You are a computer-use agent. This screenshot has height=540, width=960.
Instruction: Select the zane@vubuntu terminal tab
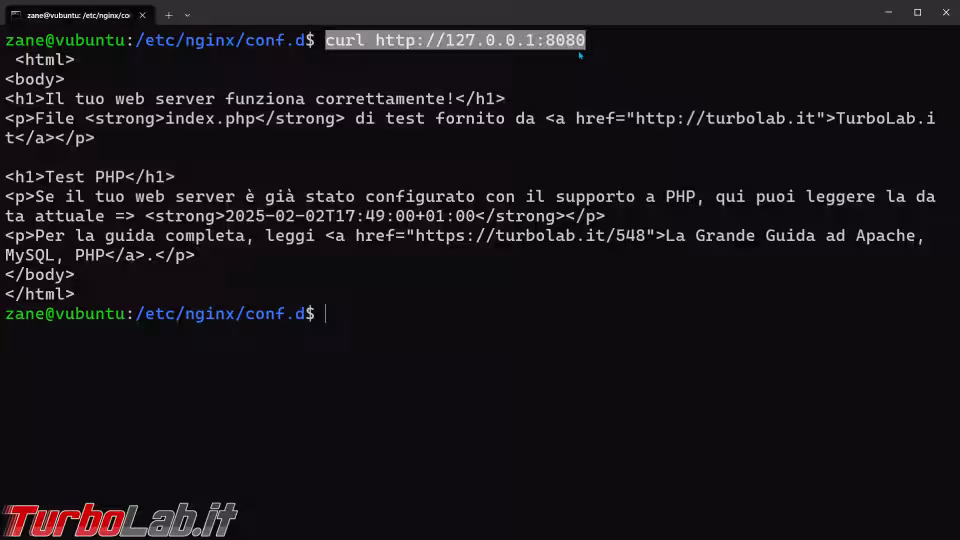(78, 15)
